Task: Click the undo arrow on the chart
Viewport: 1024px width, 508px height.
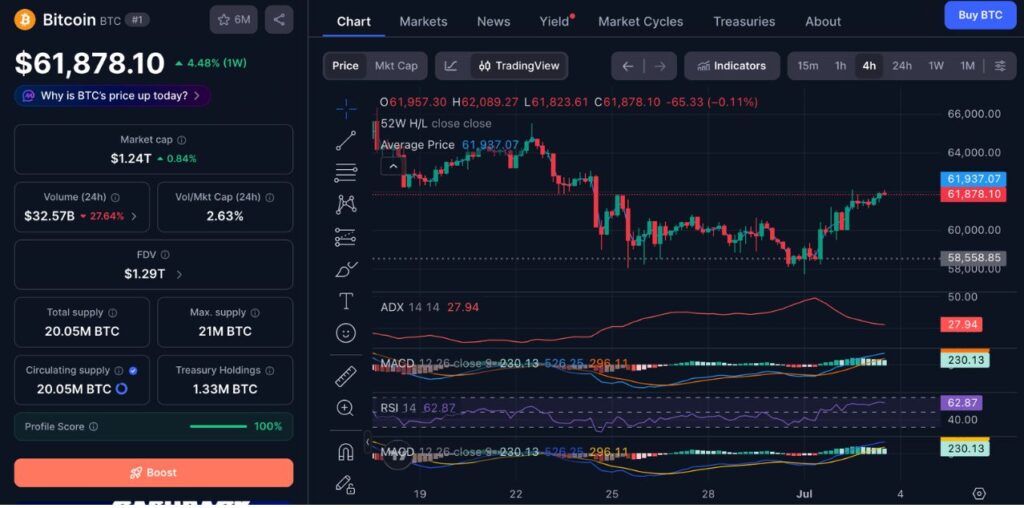Action: pyautogui.click(x=628, y=66)
